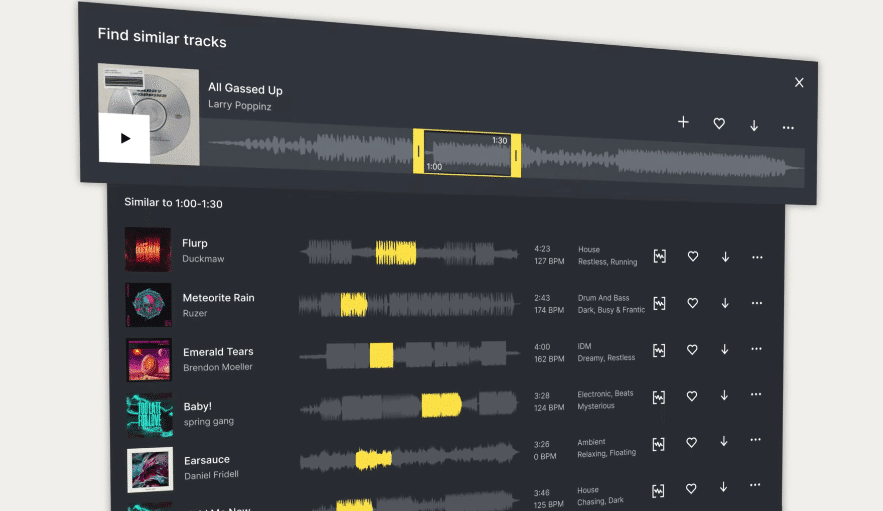Open artist Daniel Fridell
Image resolution: width=883 pixels, height=511 pixels.
click(x=212, y=475)
